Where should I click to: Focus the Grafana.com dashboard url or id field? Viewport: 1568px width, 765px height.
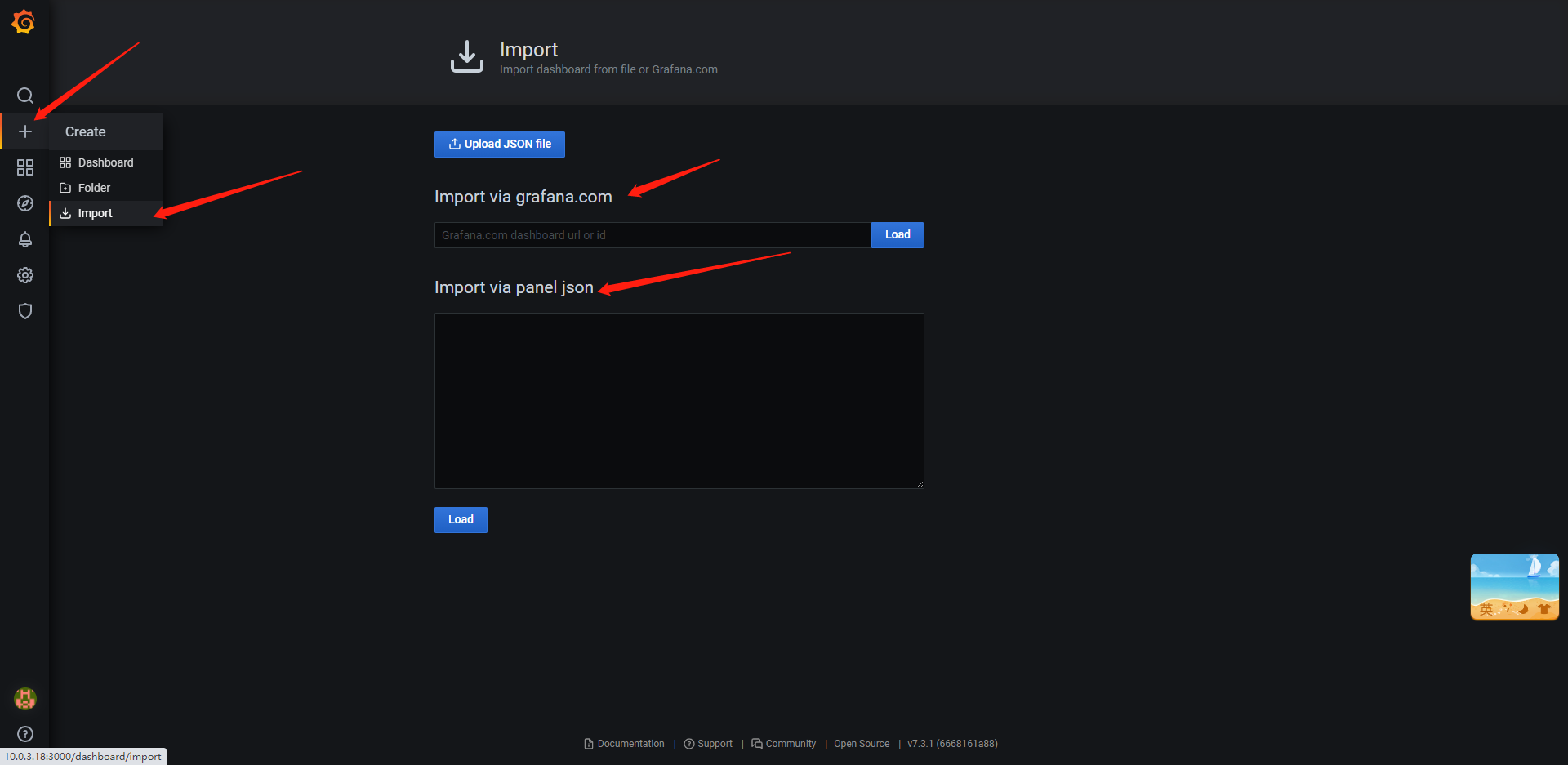652,235
